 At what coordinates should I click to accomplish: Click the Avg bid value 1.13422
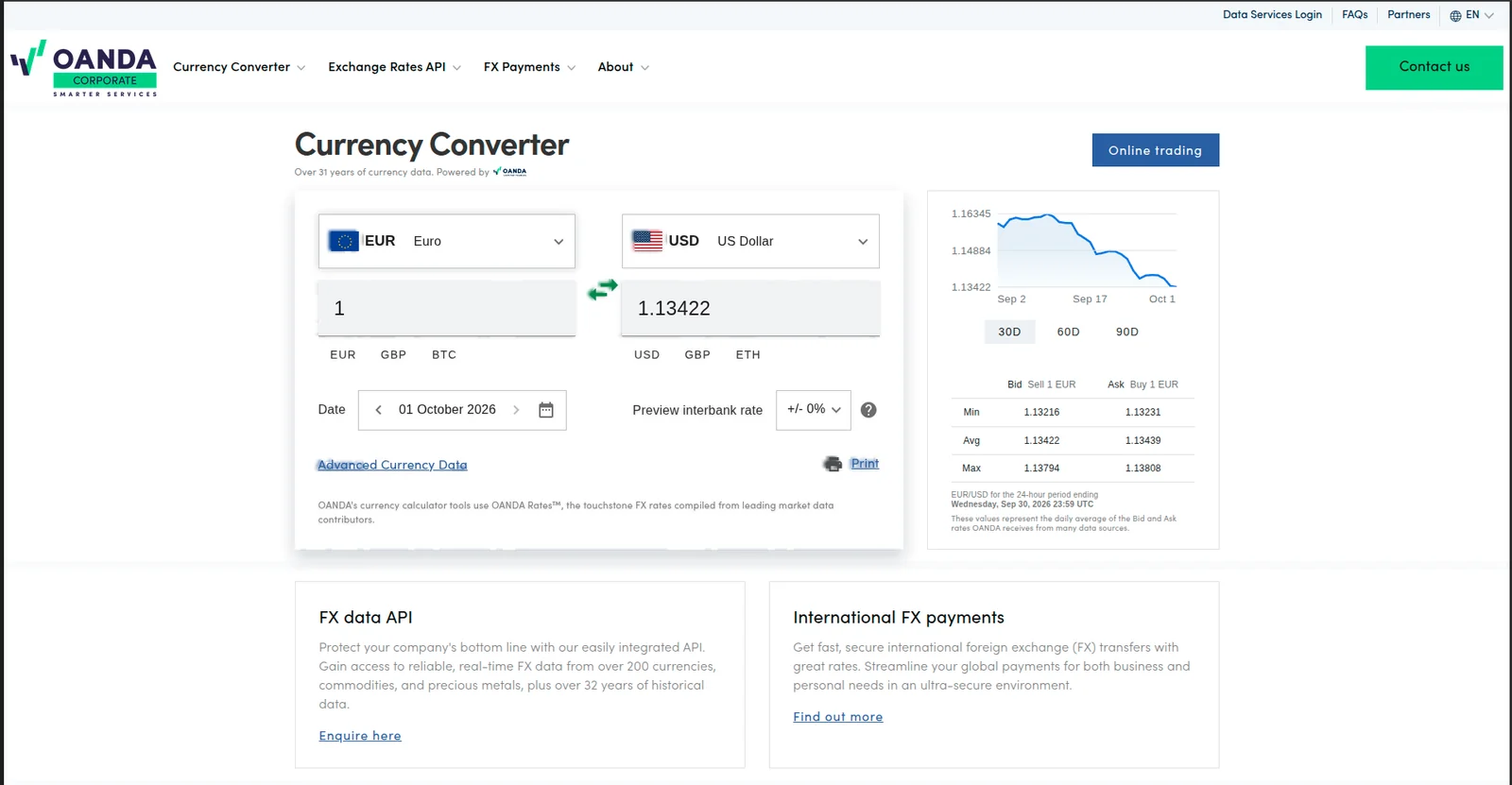click(x=1041, y=440)
